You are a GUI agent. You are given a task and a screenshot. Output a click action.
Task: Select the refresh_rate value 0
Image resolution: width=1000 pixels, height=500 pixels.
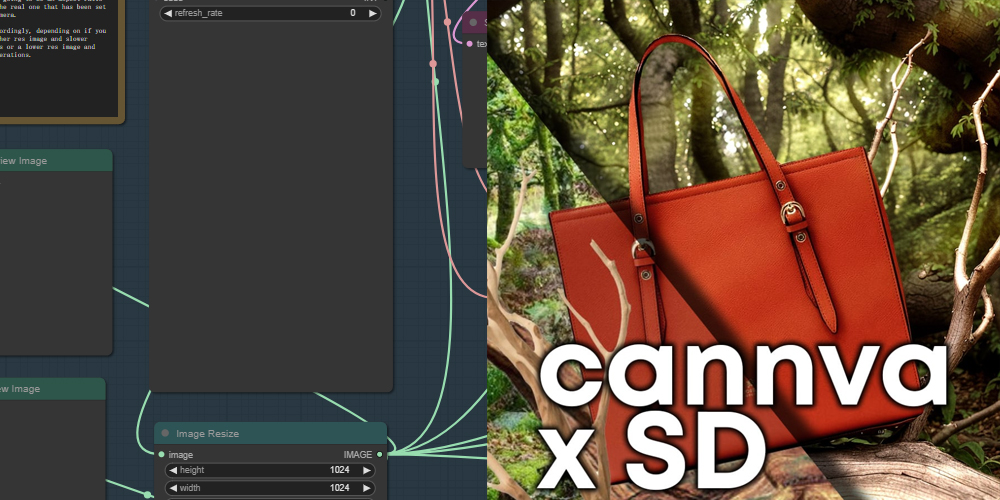[x=353, y=13]
